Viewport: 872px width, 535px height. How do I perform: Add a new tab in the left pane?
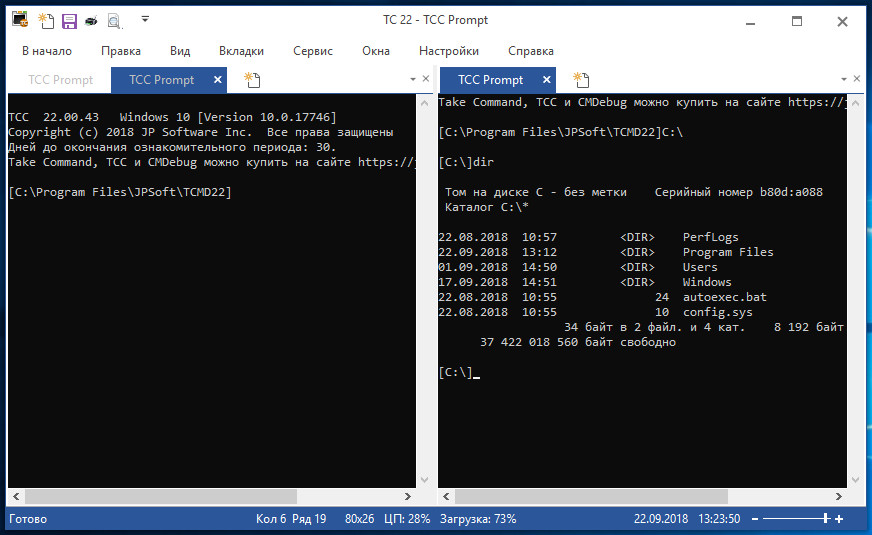(x=252, y=80)
